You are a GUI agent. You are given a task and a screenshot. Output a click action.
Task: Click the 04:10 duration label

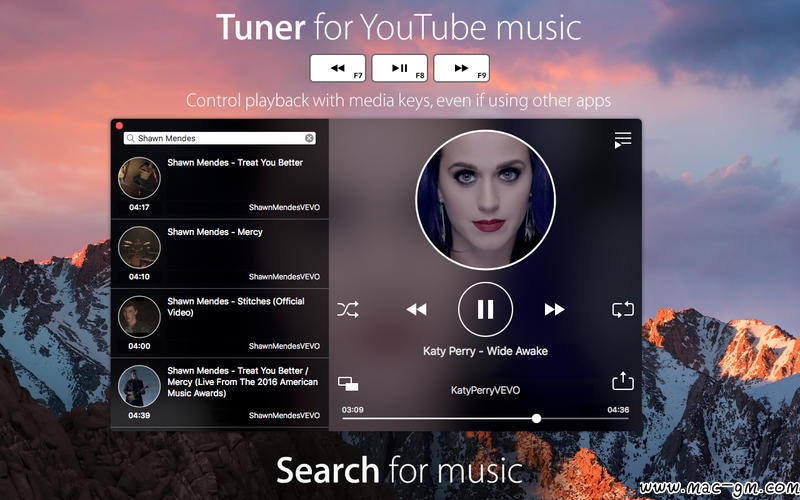[x=139, y=277]
